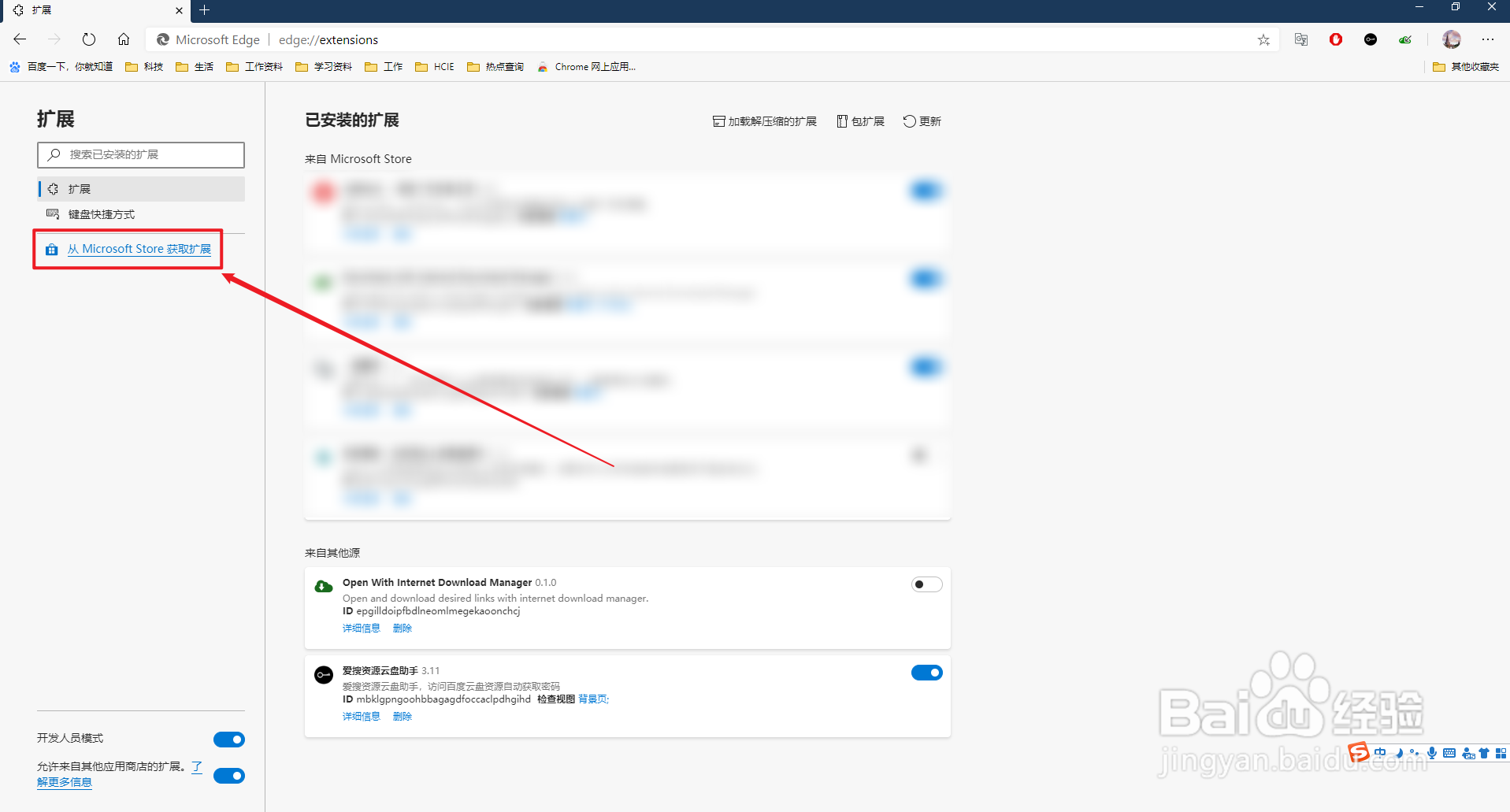Toggle 允许来自其他应用商店的扩展 switch
The width and height of the screenshot is (1510, 812).
(229, 776)
